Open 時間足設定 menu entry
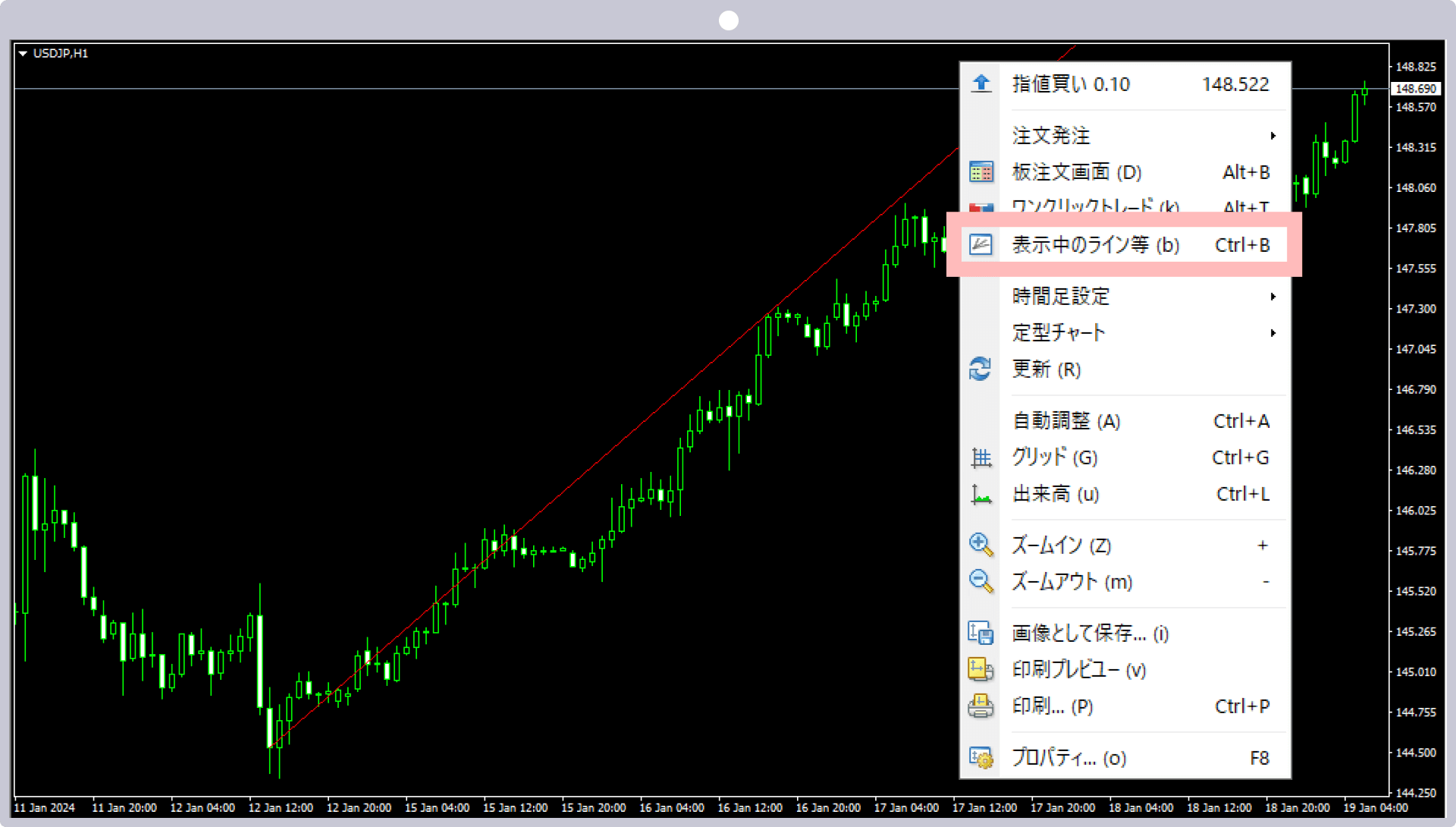This screenshot has height=827, width=1456. click(1125, 297)
